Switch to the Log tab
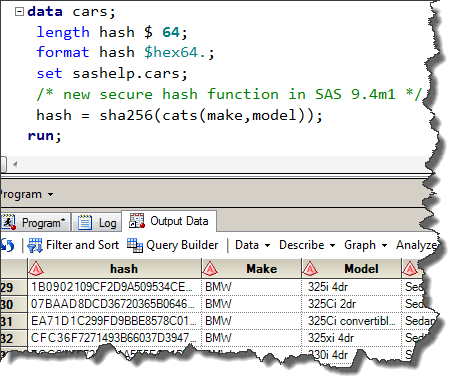This screenshot has width=462, height=389. click(x=97, y=223)
